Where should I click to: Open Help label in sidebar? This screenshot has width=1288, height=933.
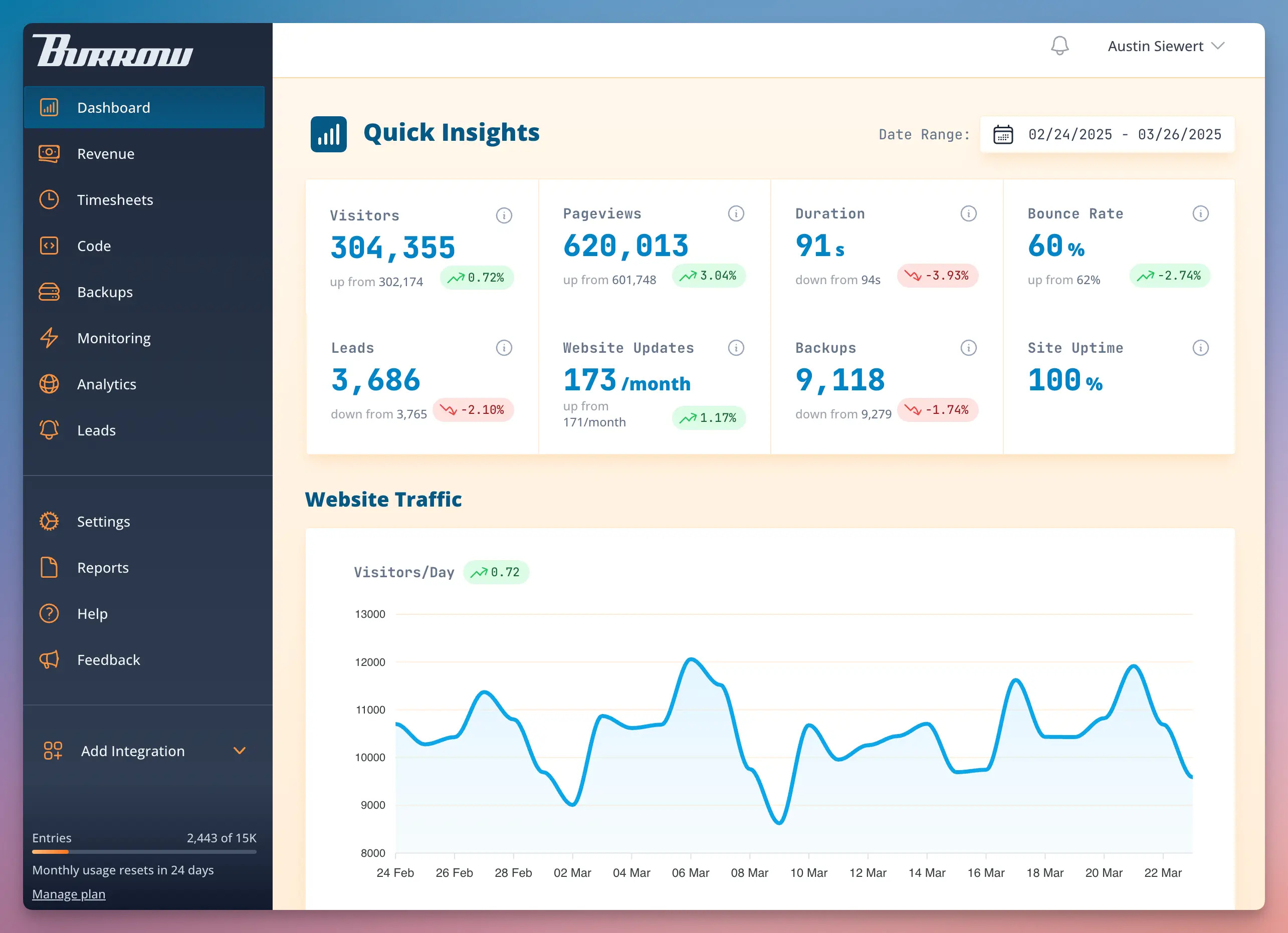click(92, 613)
